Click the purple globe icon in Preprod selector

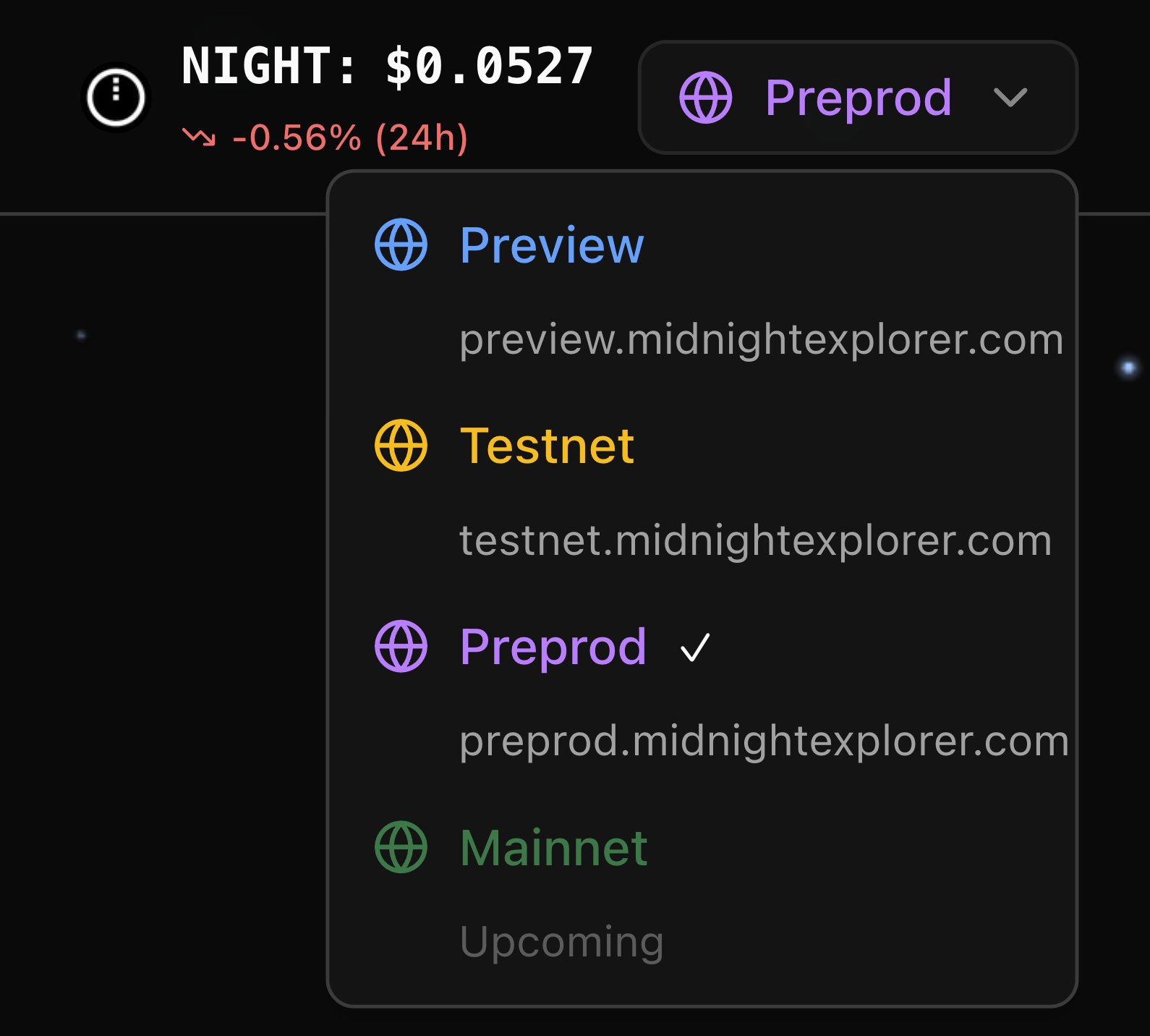coord(705,98)
